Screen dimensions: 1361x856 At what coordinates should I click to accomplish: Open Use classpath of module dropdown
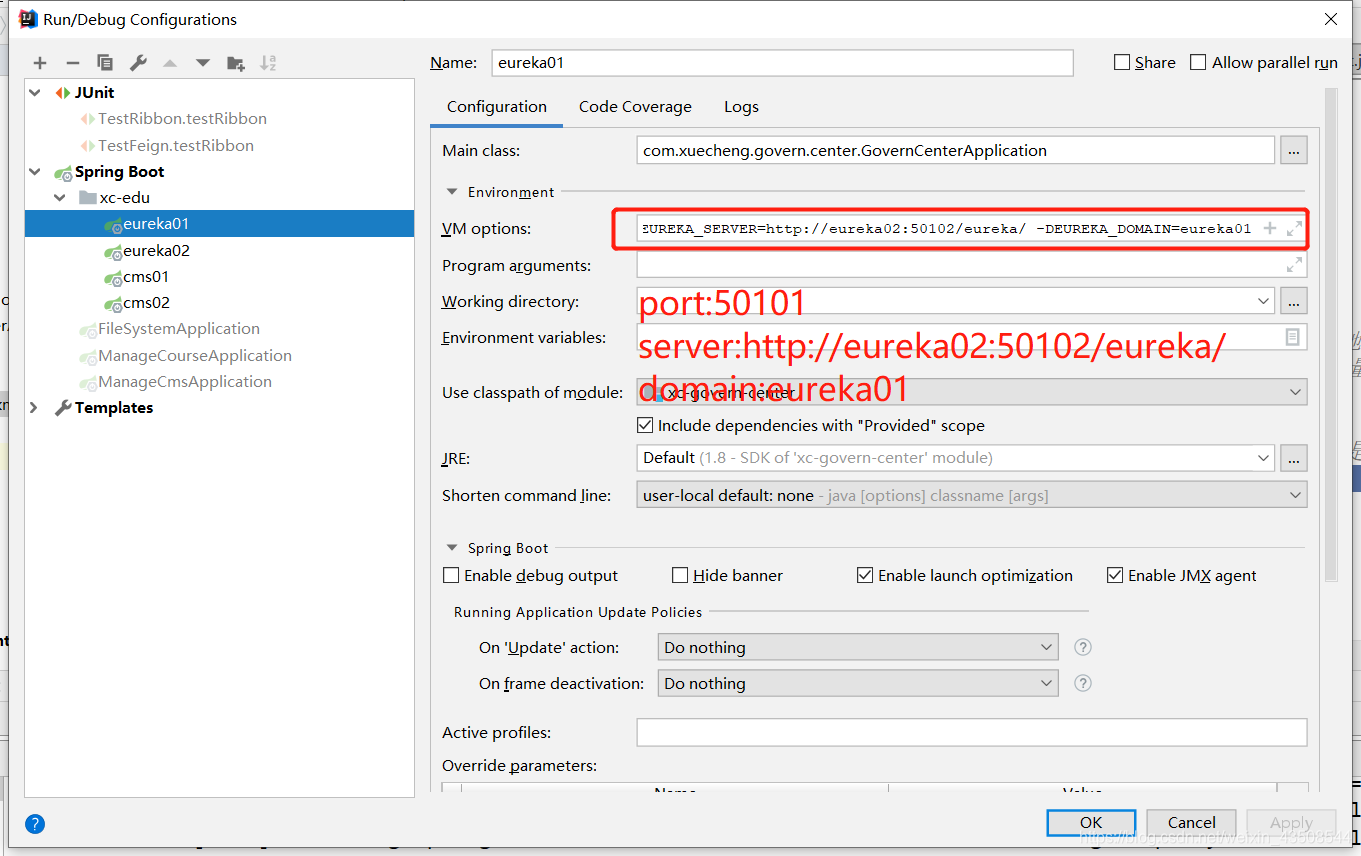coord(1295,393)
